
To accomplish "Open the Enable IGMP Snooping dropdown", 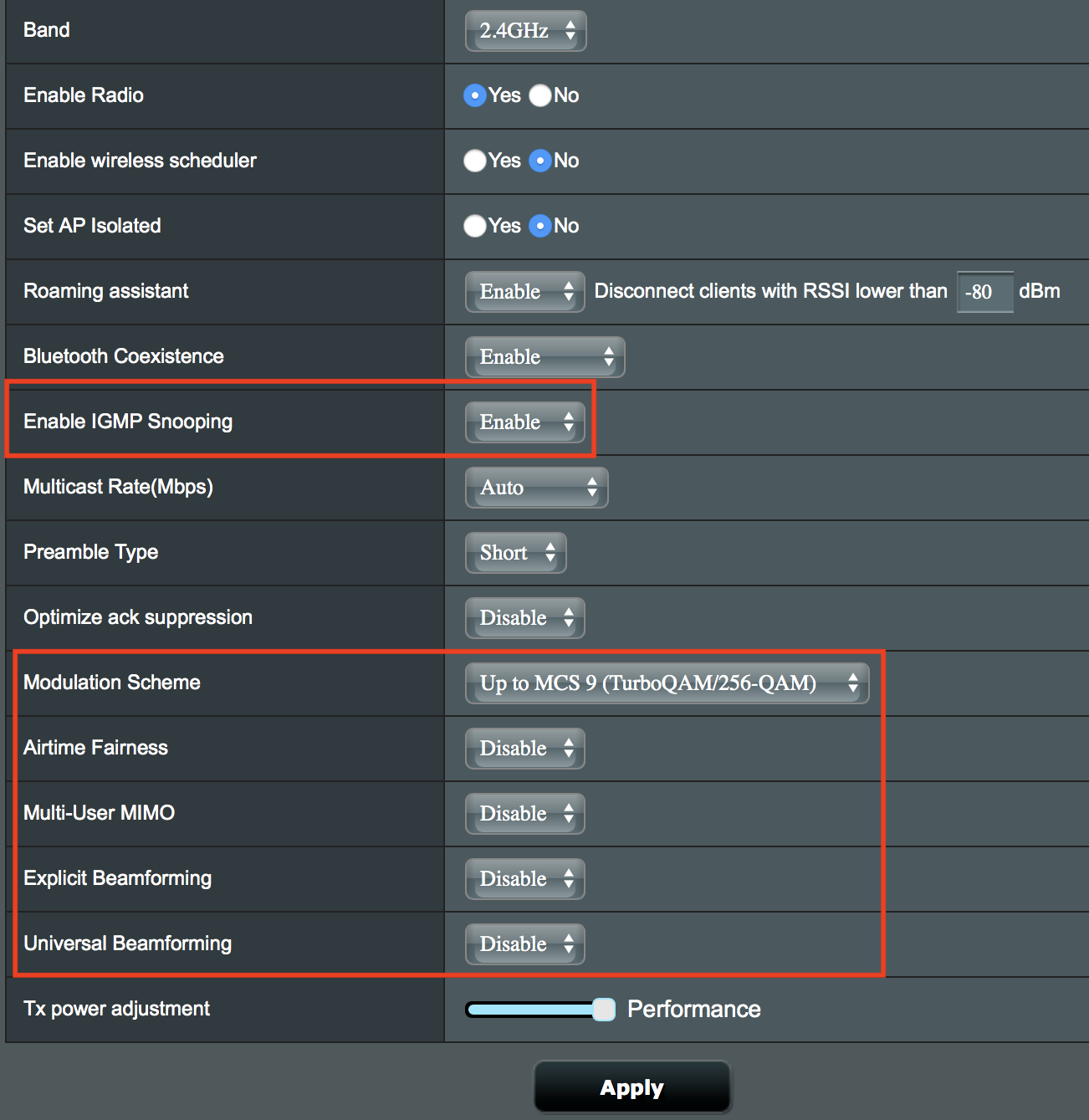I will [524, 422].
